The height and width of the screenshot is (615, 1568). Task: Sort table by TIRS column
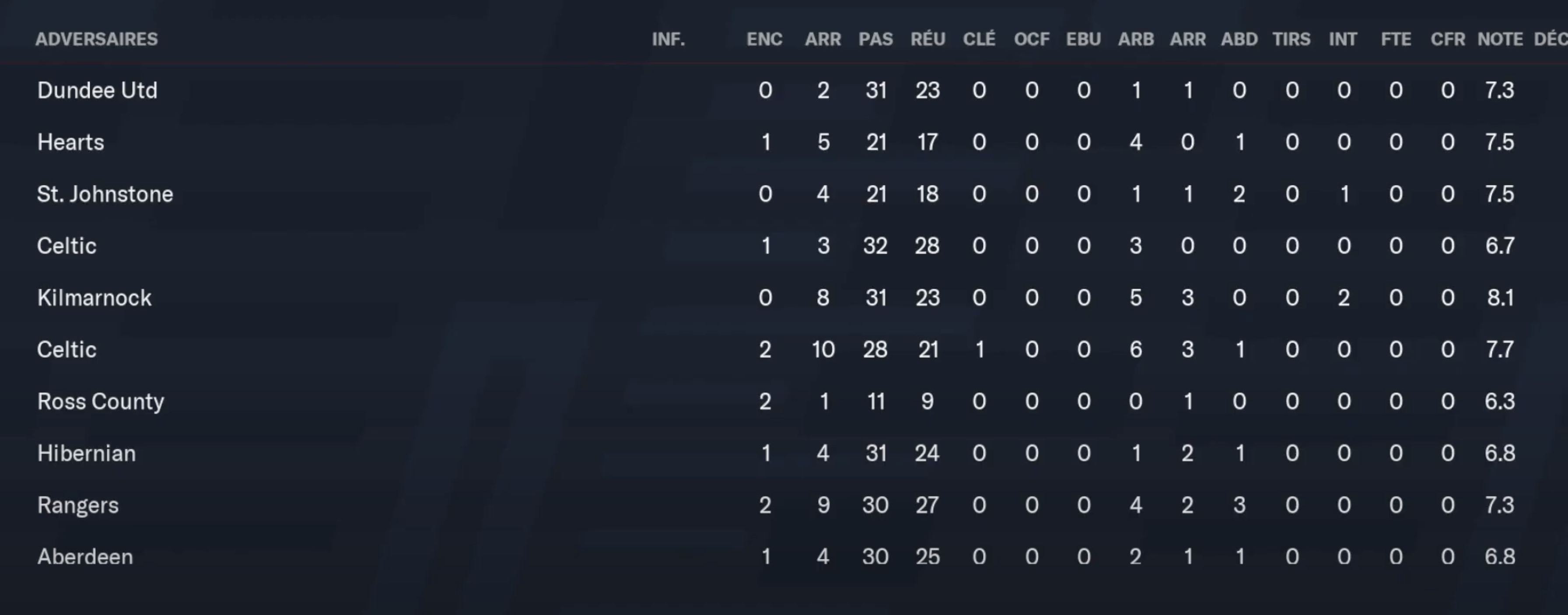[1291, 39]
